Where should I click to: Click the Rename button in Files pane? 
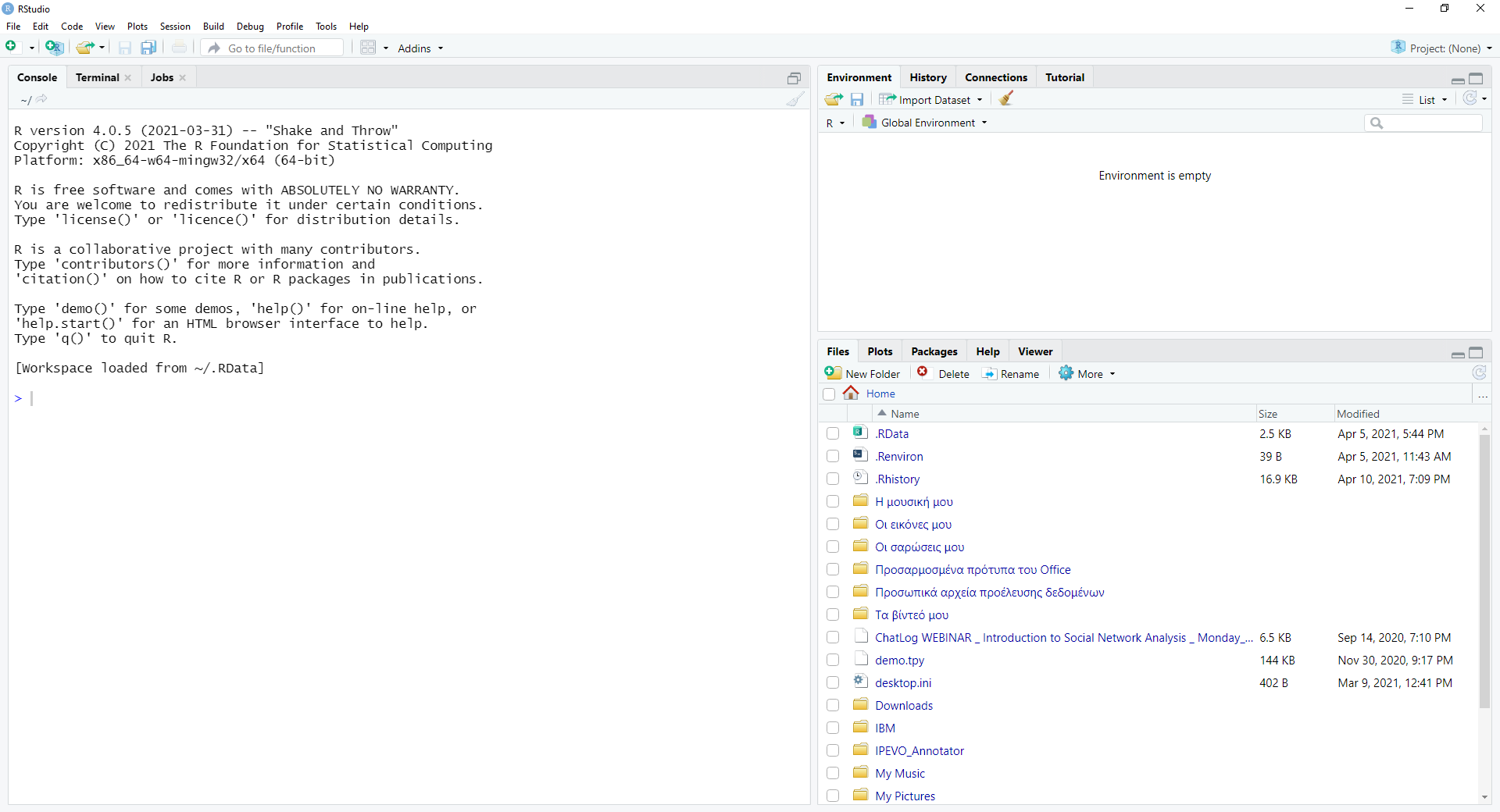pyautogui.click(x=1011, y=374)
